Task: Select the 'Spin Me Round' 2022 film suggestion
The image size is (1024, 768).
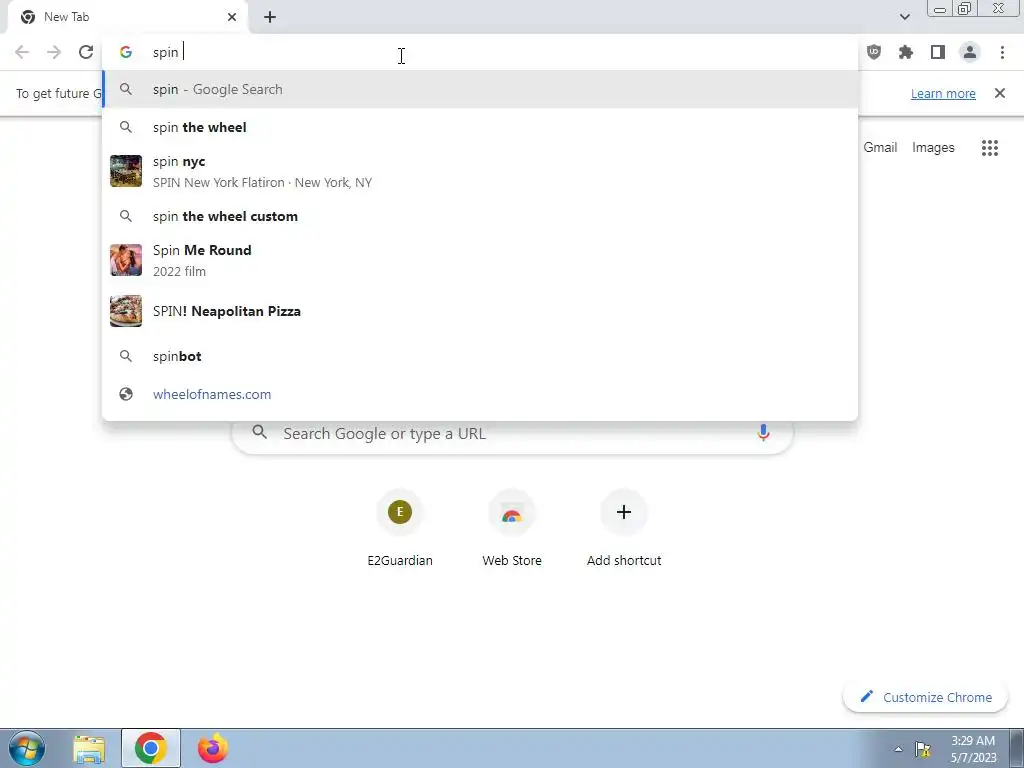Action: pyautogui.click(x=480, y=260)
